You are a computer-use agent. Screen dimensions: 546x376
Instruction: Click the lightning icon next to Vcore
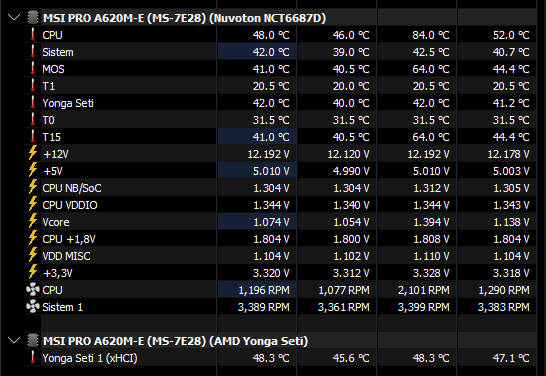click(x=33, y=221)
